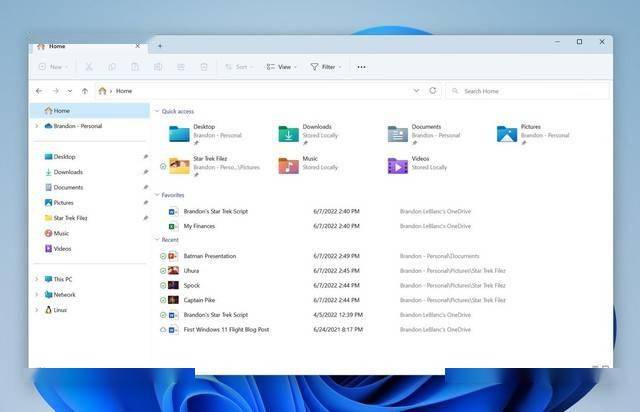640x412 pixels.
Task: Open the Videos folder tile
Action: tap(398, 165)
